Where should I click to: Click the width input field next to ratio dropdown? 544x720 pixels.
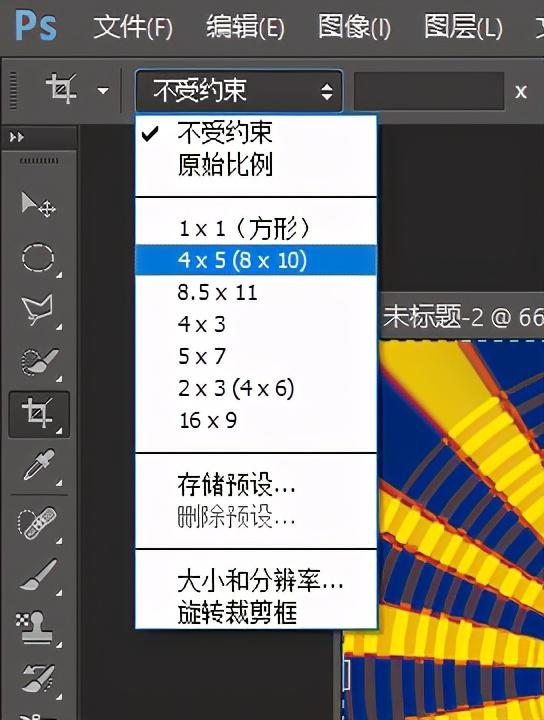(x=429, y=90)
